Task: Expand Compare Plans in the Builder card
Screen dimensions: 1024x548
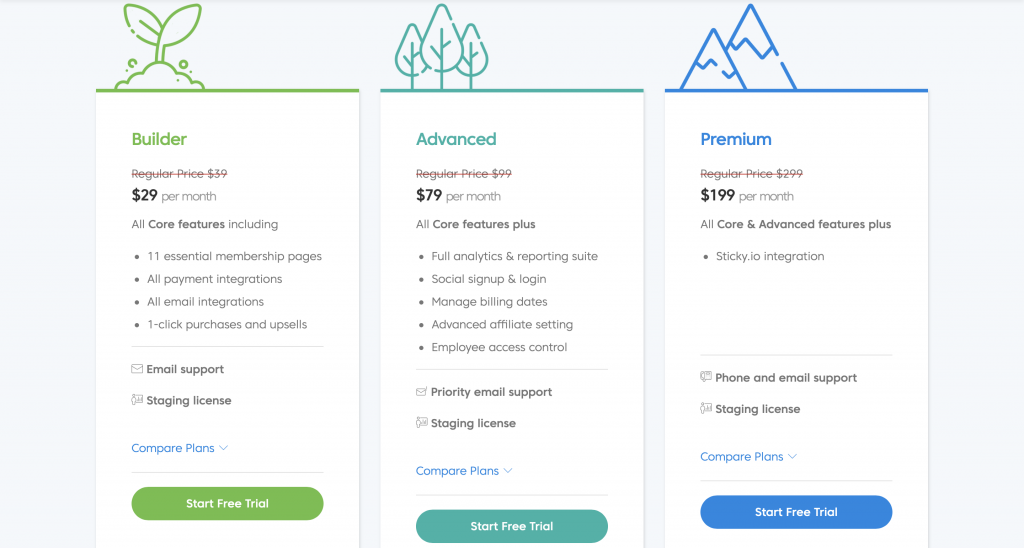Action: [x=180, y=448]
